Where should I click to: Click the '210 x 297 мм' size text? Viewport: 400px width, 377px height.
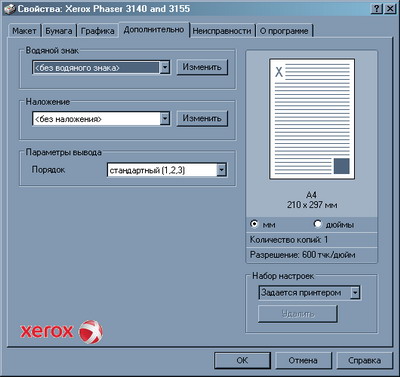coord(312,205)
